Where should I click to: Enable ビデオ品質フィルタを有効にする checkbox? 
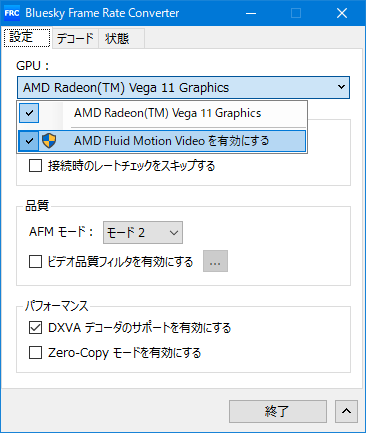click(x=35, y=262)
